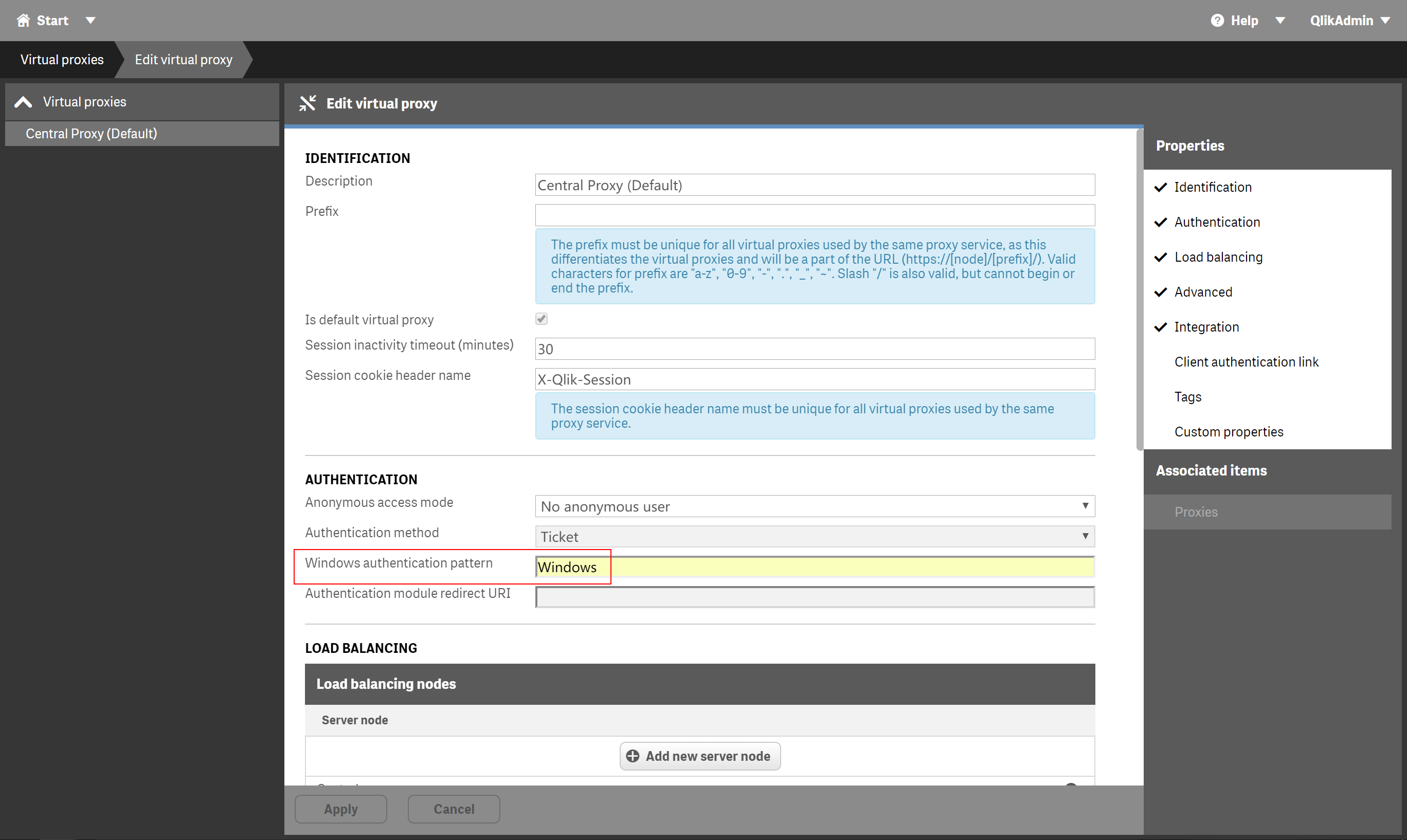Click the checkmark beside Identification property

coord(1160,187)
